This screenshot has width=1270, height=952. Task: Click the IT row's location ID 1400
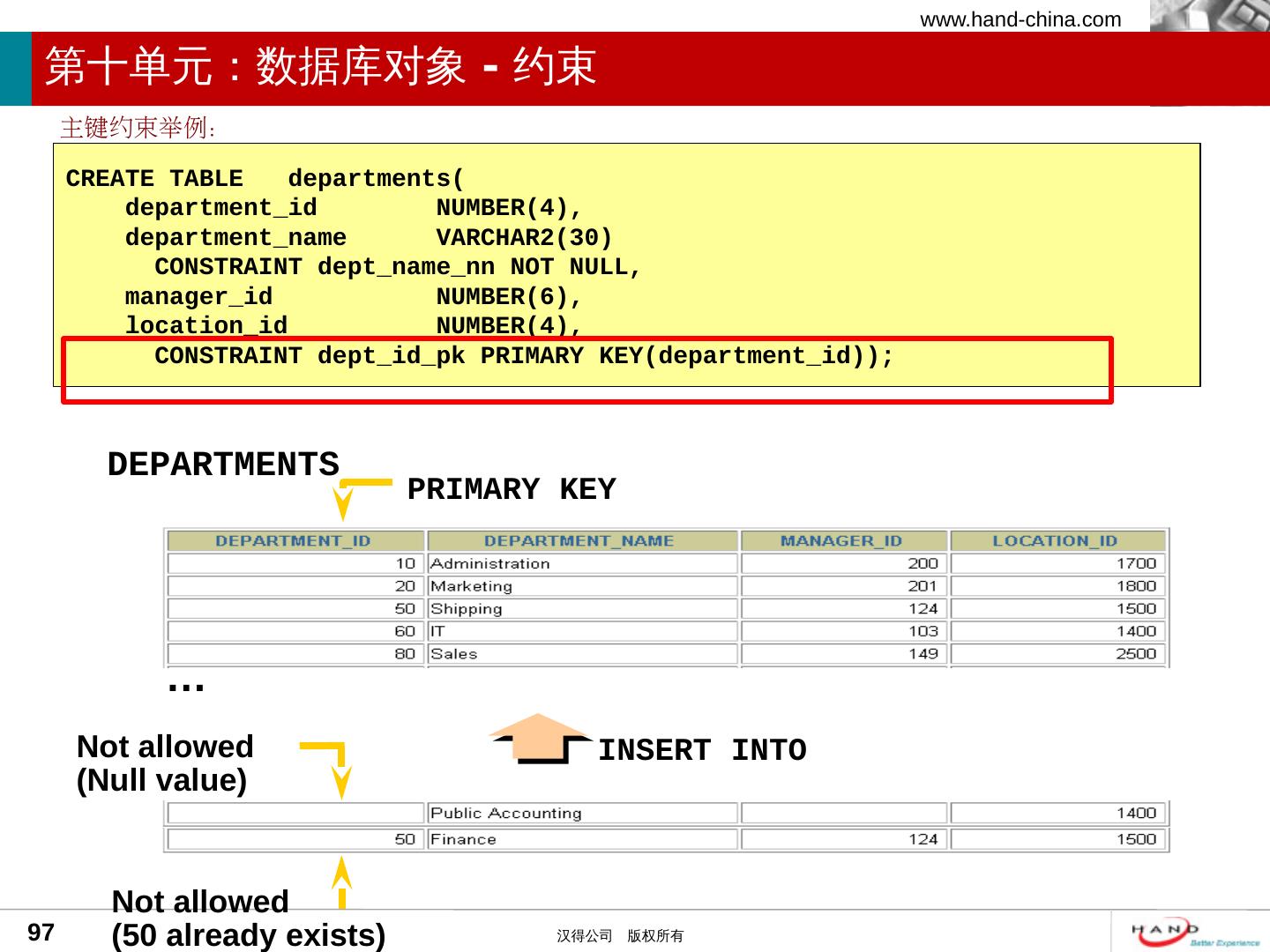click(1058, 631)
